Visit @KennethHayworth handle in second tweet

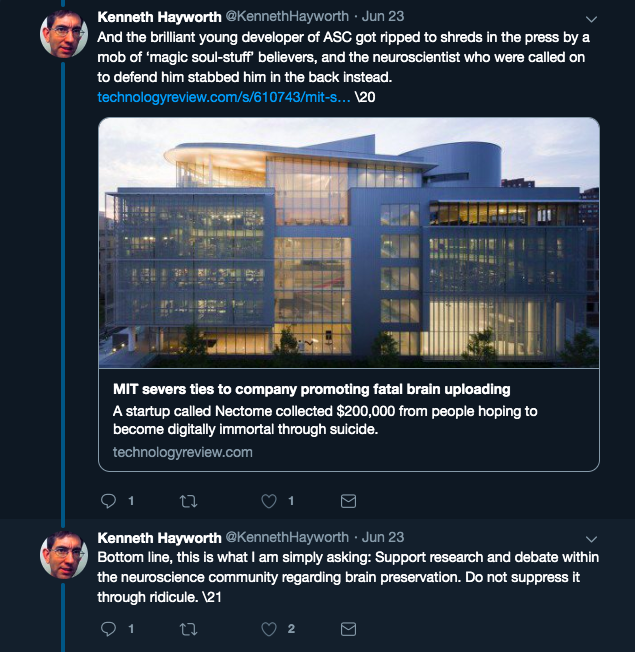click(287, 537)
